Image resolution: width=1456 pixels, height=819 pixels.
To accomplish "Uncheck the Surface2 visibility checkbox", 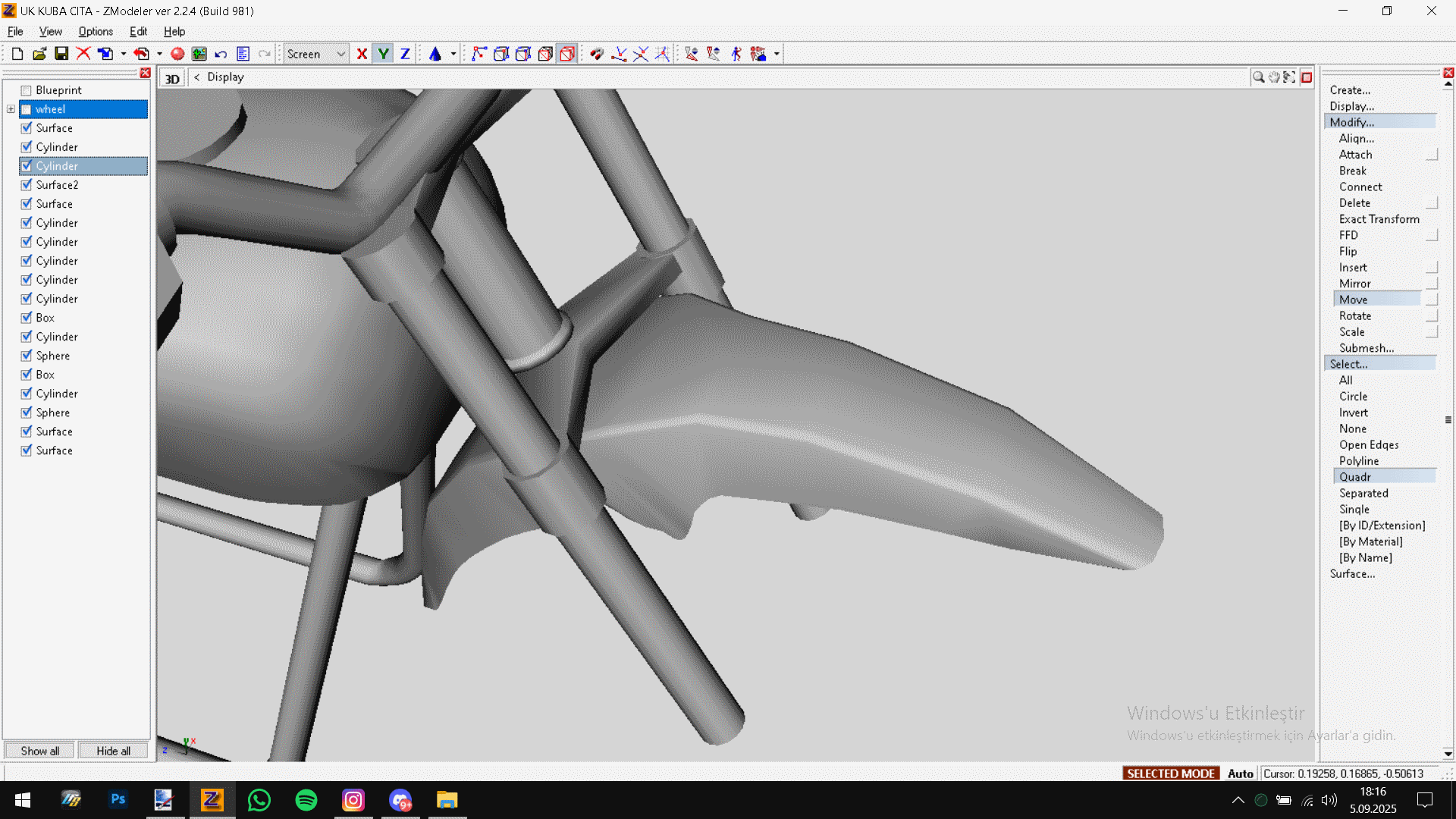I will coord(27,185).
